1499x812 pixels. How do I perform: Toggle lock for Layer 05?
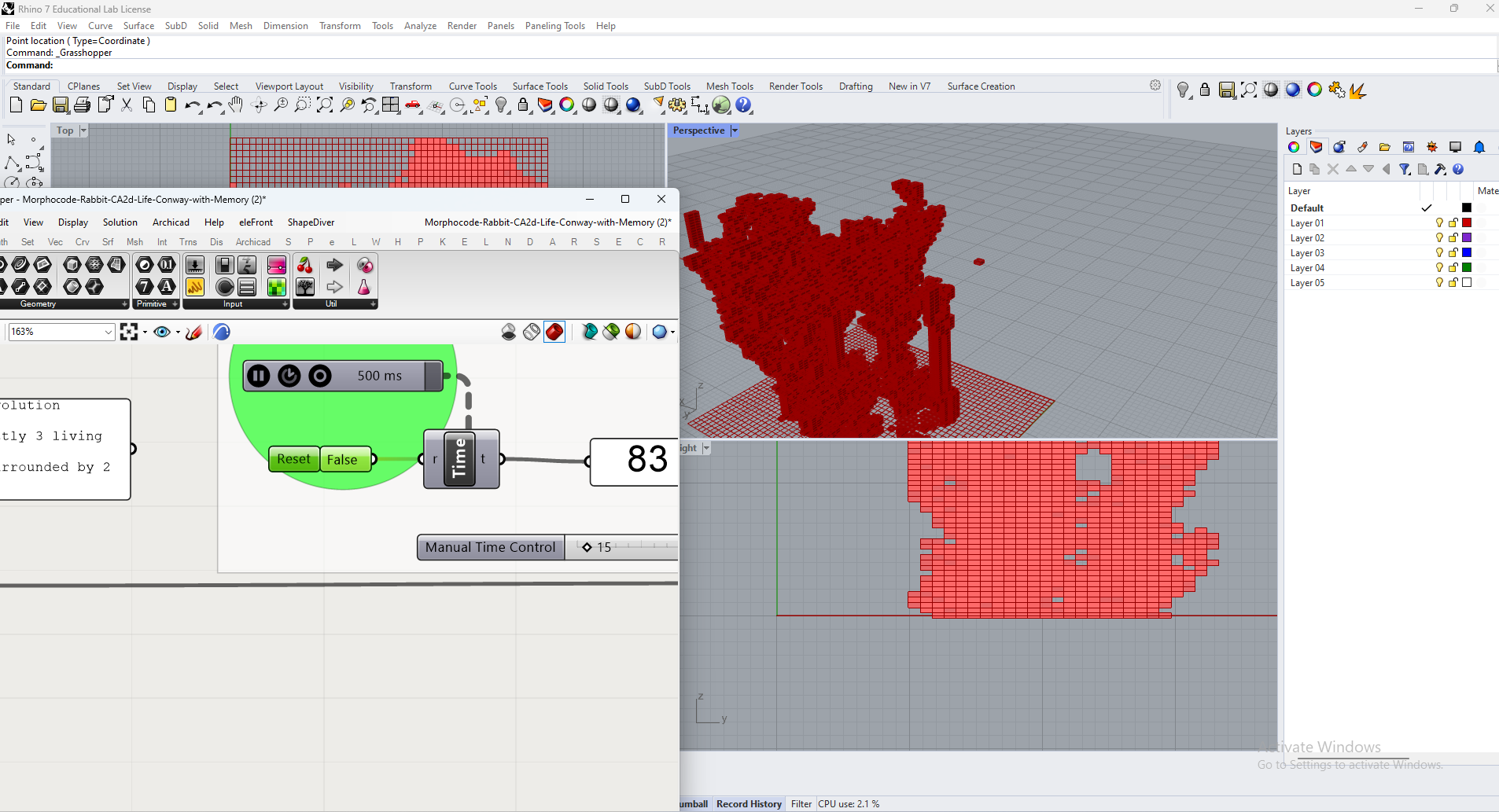[1453, 283]
